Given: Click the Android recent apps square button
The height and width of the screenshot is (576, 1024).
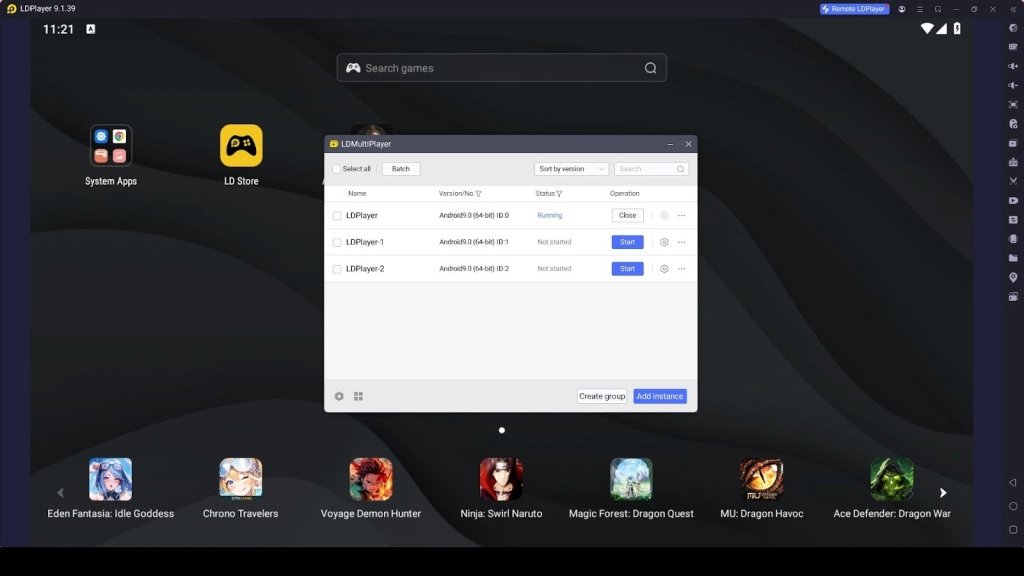Looking at the screenshot, I should point(1013,530).
